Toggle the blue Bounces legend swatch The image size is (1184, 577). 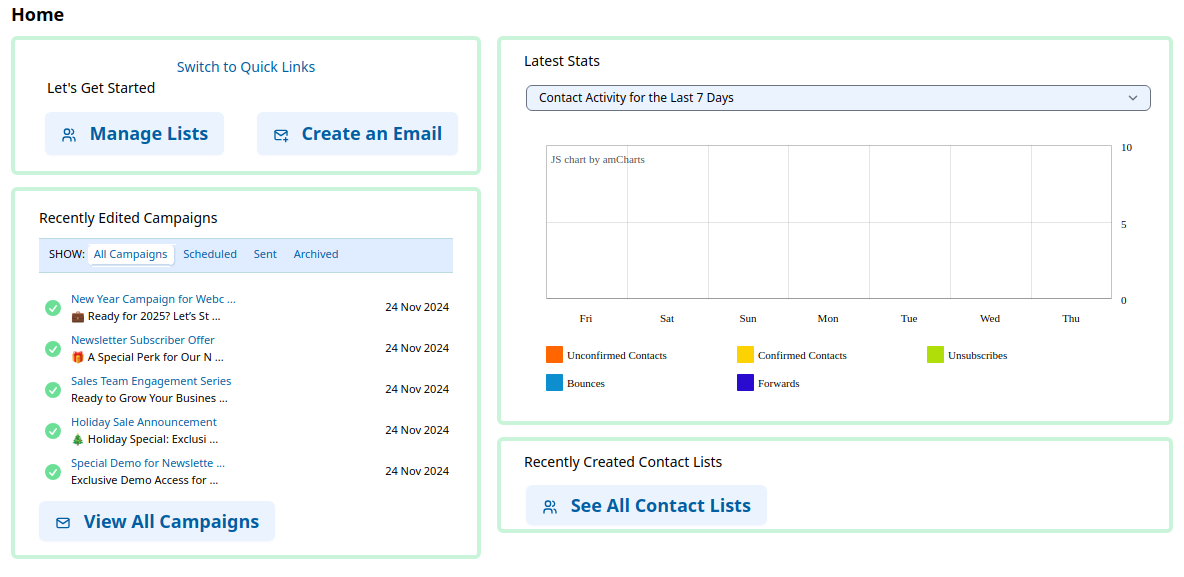click(554, 383)
